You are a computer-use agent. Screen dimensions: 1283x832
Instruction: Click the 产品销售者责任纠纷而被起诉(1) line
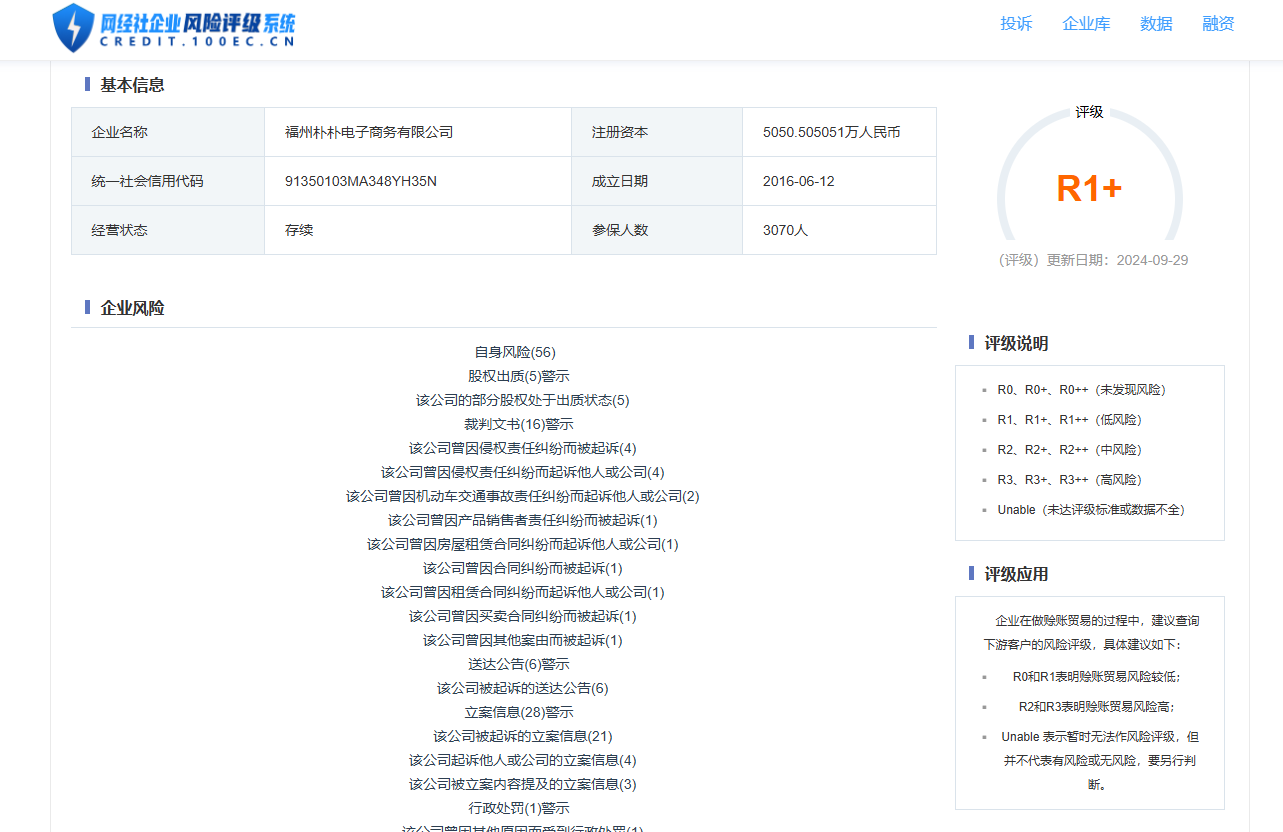tap(523, 520)
